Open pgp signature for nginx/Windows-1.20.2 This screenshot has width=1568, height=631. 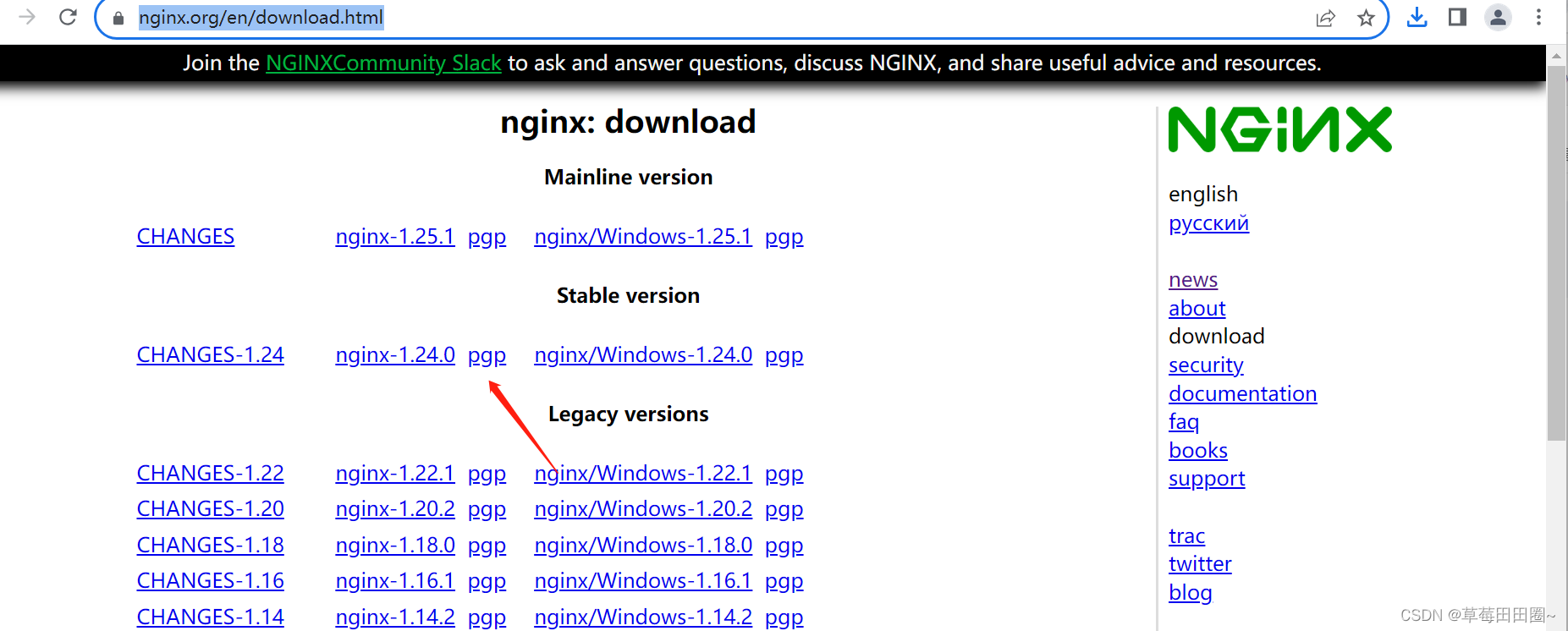[784, 510]
